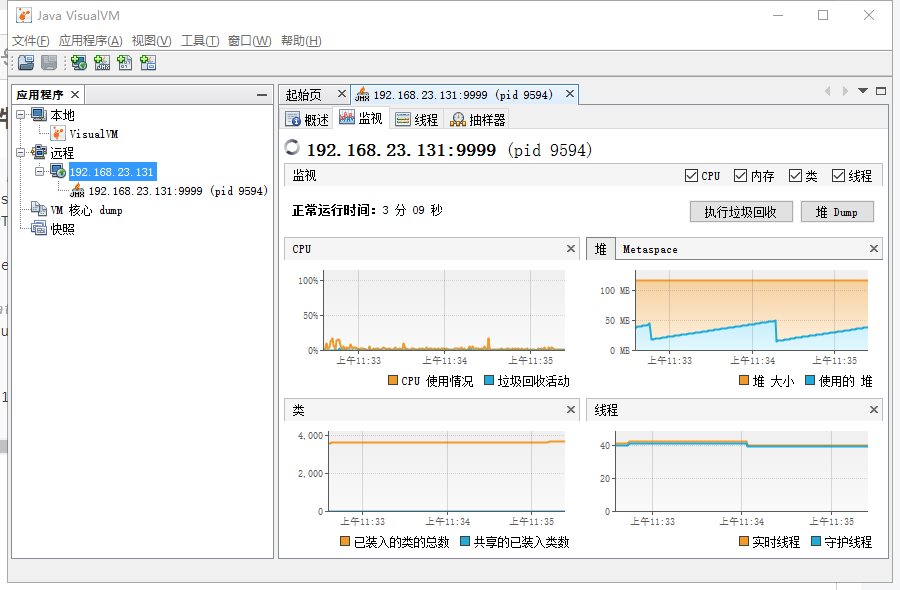The width and height of the screenshot is (900, 590).
Task: Click the JMX icon of pid 9594 node
Action: (x=77, y=191)
